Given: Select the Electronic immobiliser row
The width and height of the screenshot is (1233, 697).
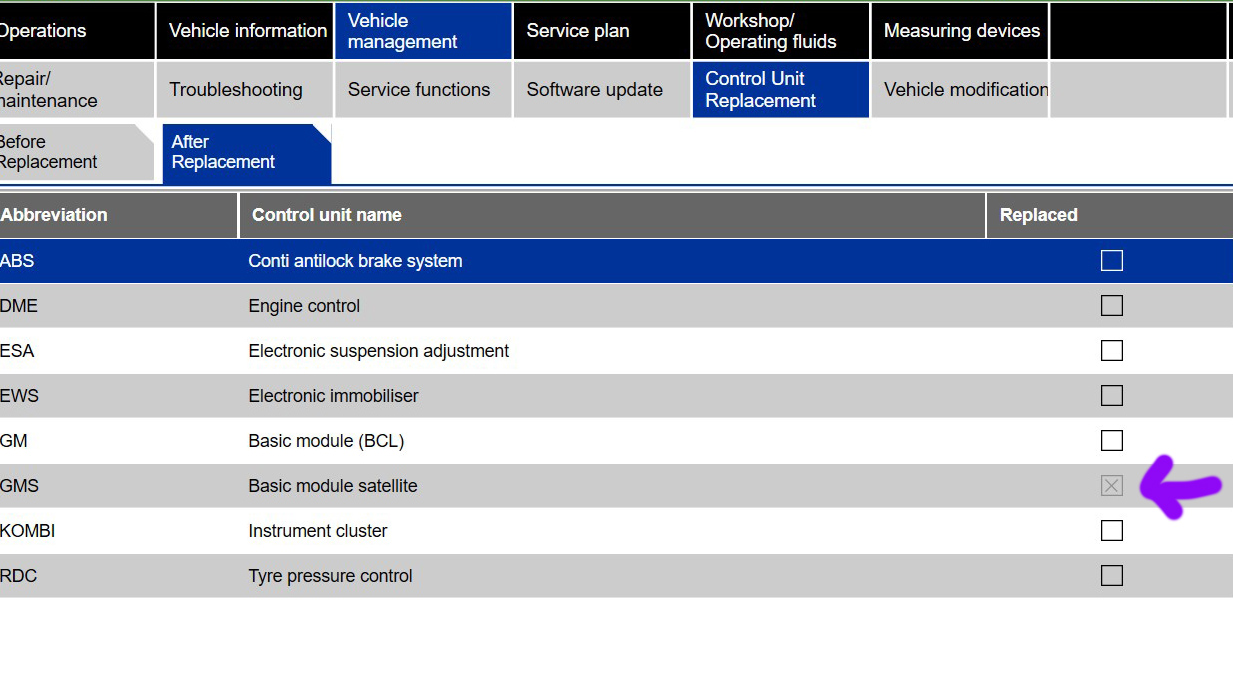Looking at the screenshot, I should pos(334,396).
